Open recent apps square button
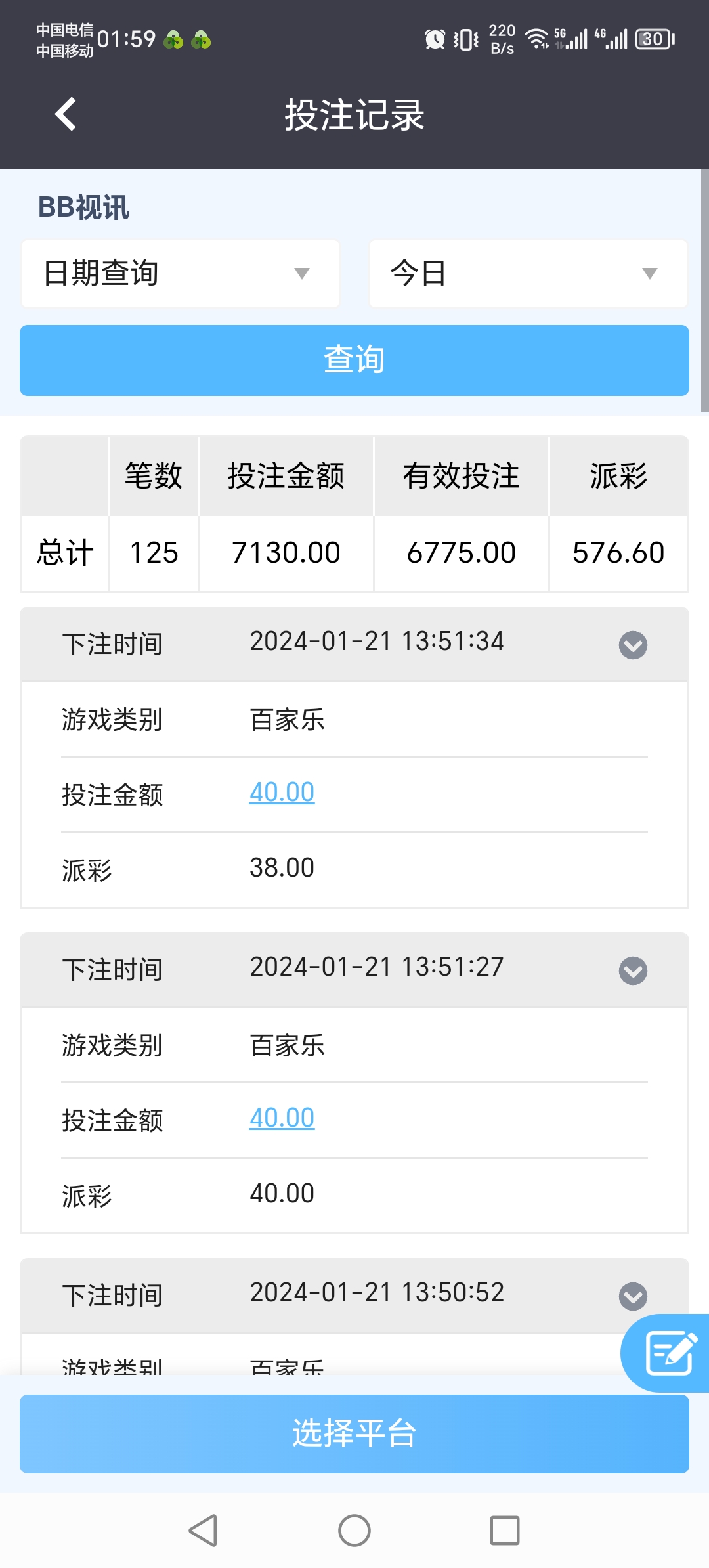This screenshot has height=1568, width=709. click(x=505, y=1531)
